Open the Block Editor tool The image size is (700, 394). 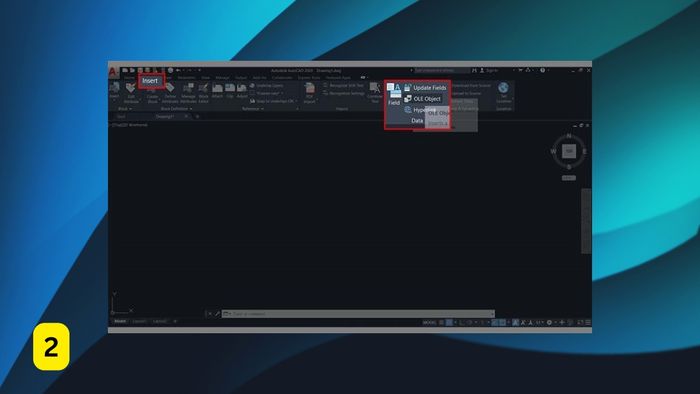(x=203, y=93)
